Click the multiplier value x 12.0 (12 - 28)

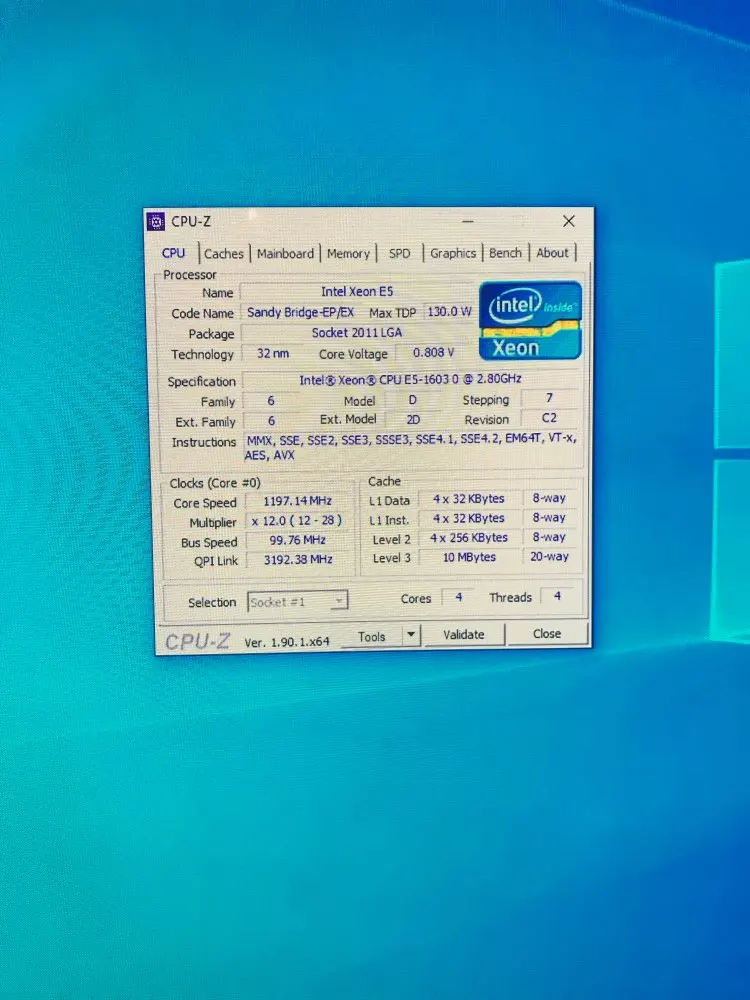tap(297, 520)
